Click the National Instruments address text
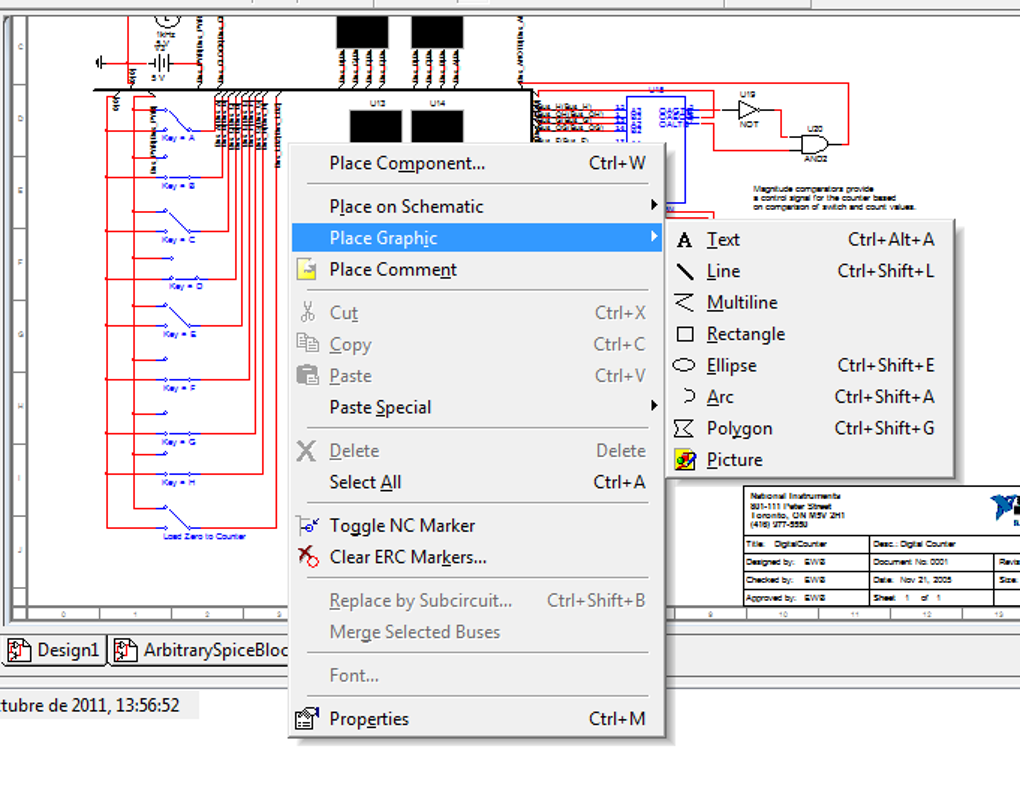The width and height of the screenshot is (1020, 791). [x=797, y=509]
